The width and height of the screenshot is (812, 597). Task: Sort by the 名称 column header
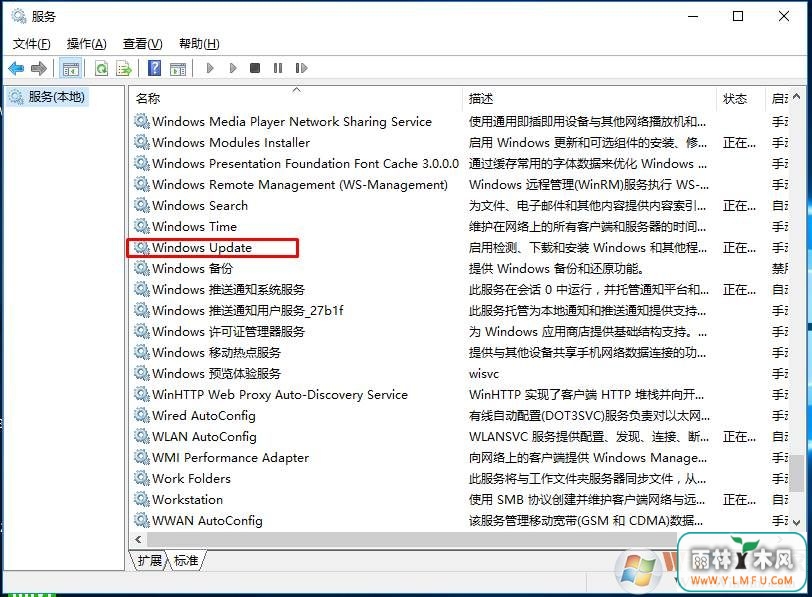(295, 98)
